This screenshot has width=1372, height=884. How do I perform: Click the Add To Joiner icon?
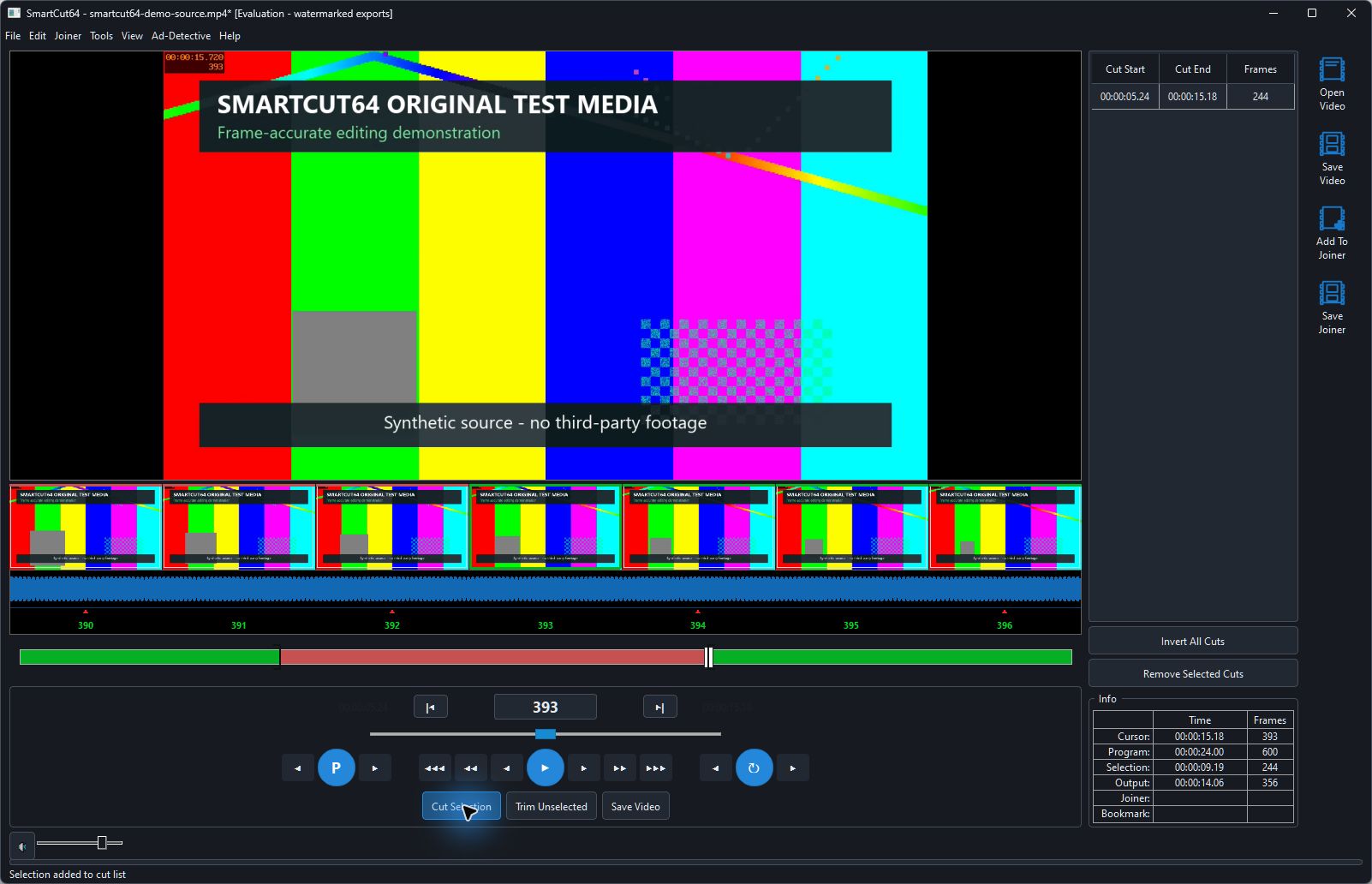(1332, 218)
